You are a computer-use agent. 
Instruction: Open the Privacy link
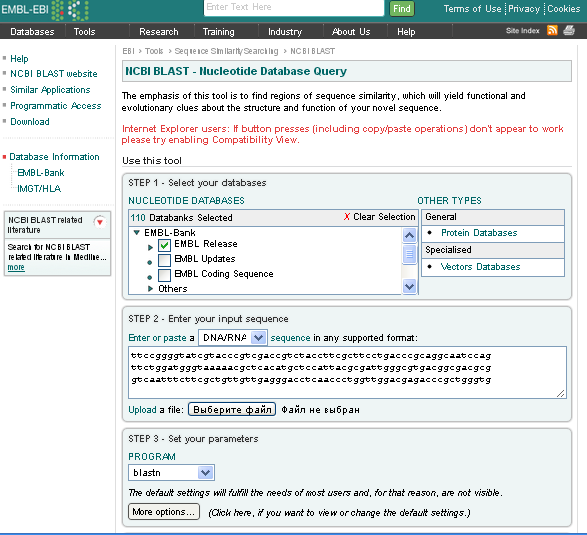tap(524, 9)
